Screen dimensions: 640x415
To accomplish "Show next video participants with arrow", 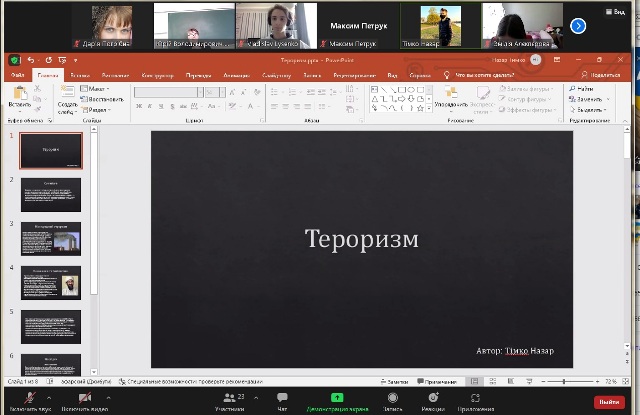I will 578,26.
